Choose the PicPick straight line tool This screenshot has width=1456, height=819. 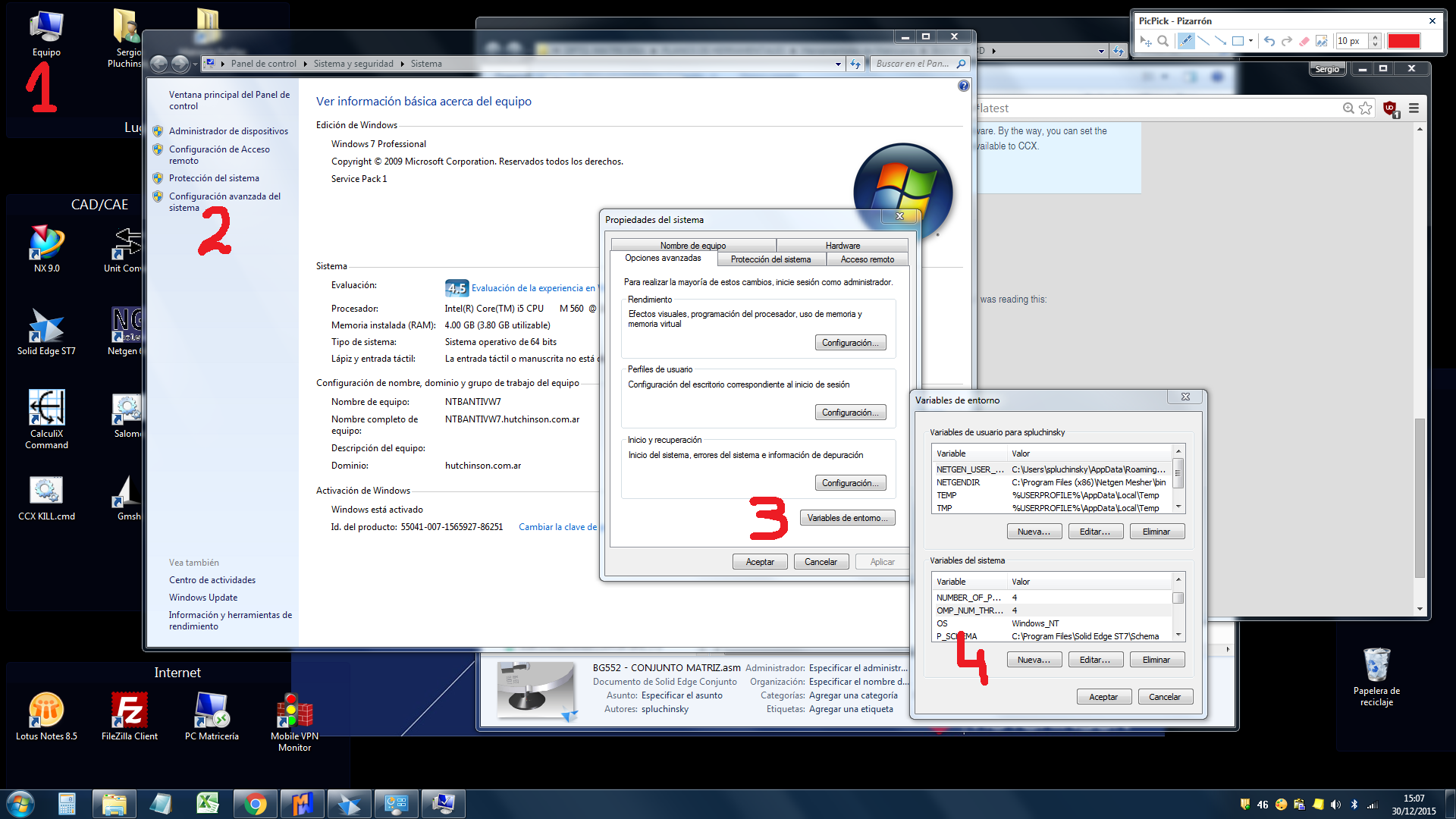coord(1203,41)
